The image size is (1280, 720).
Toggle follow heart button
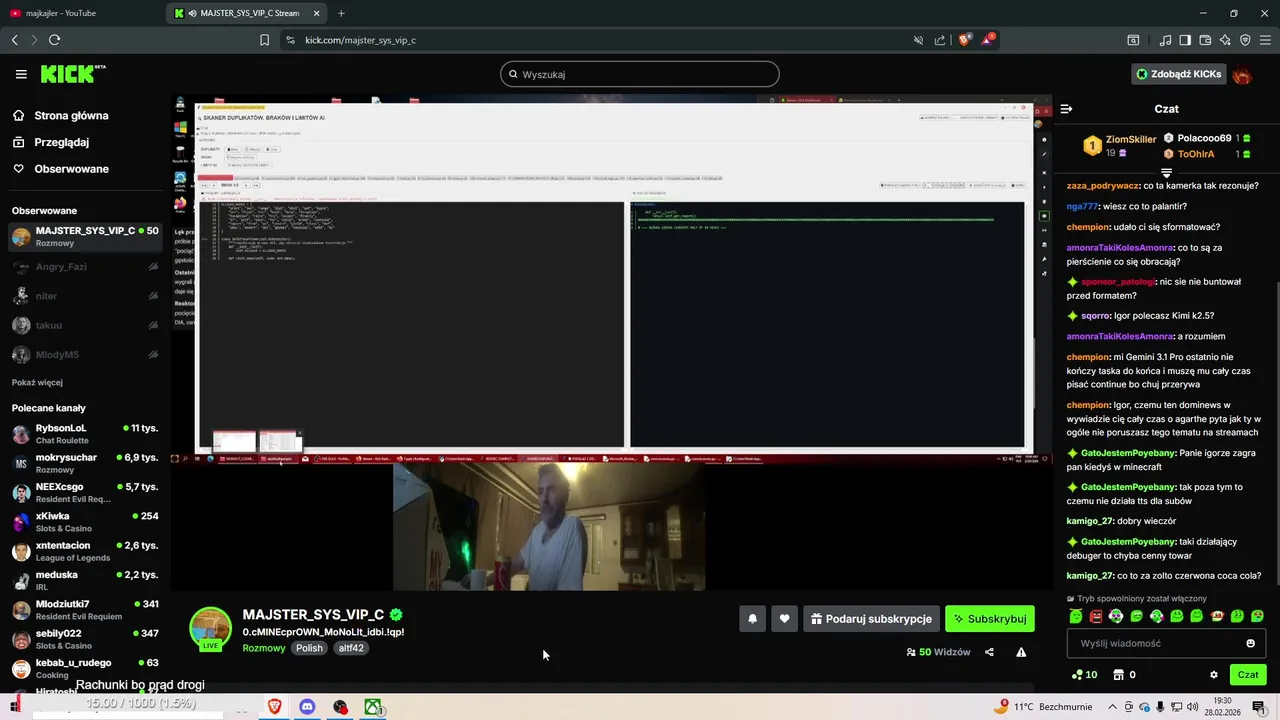(784, 619)
